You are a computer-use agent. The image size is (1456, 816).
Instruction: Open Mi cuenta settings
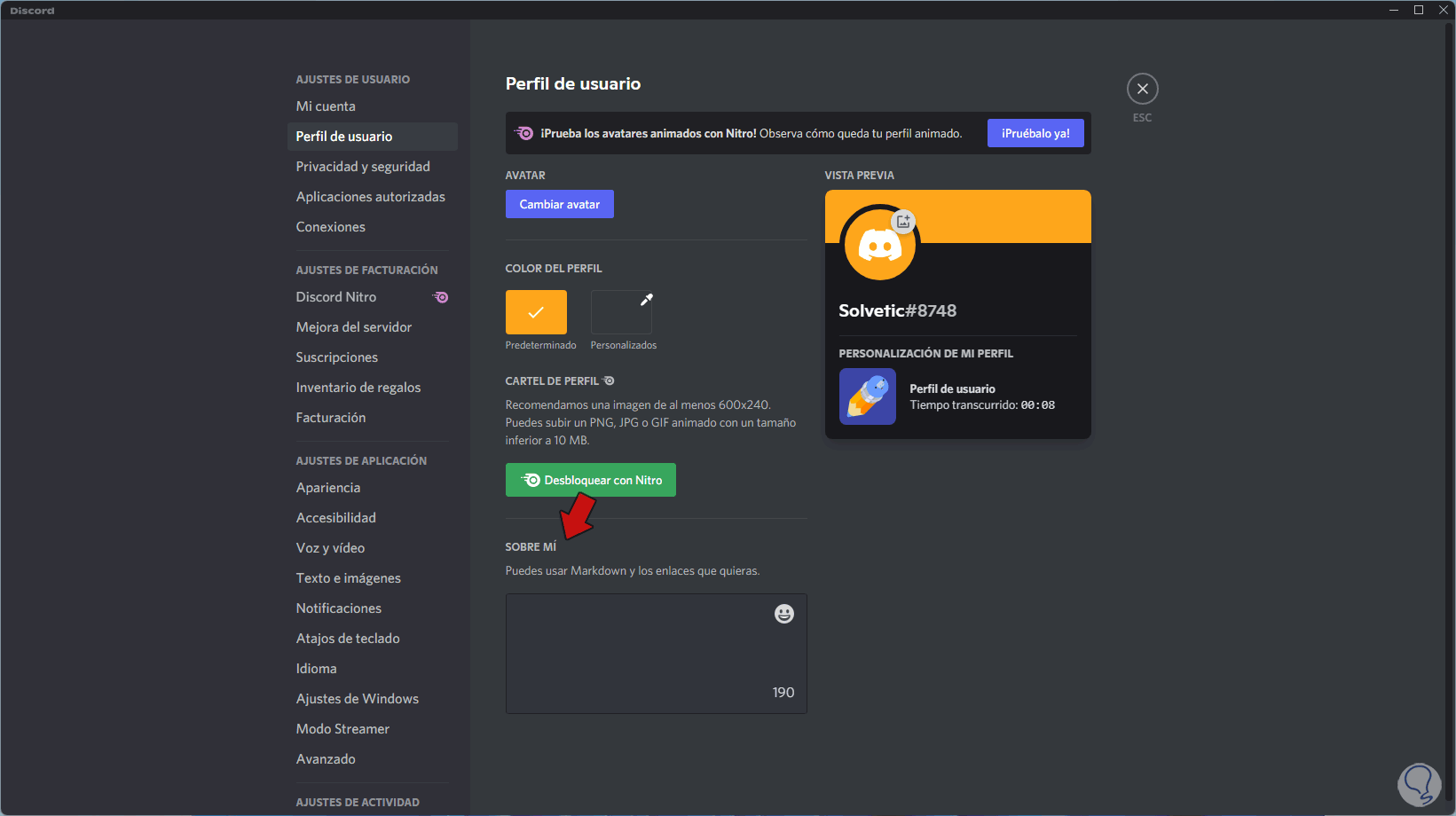[373, 106]
